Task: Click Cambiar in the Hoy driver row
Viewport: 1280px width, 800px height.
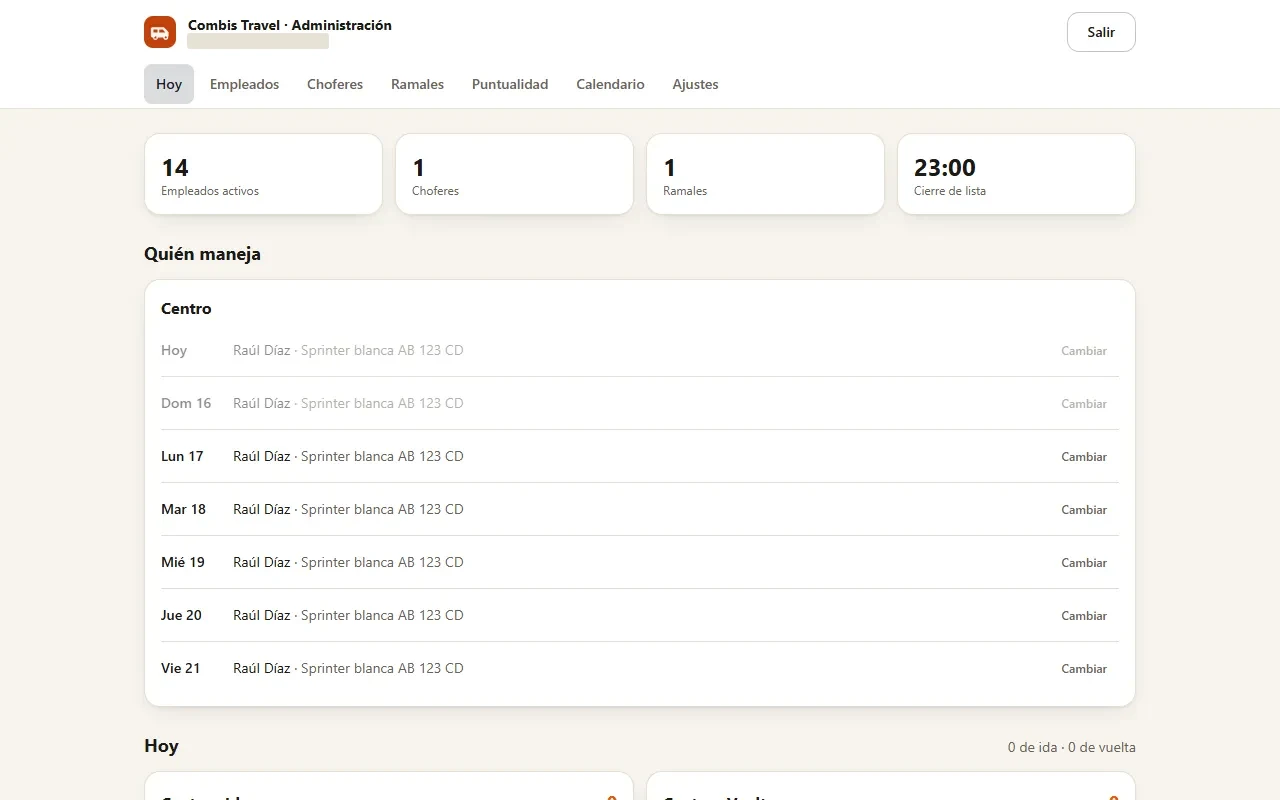Action: coord(1084,351)
